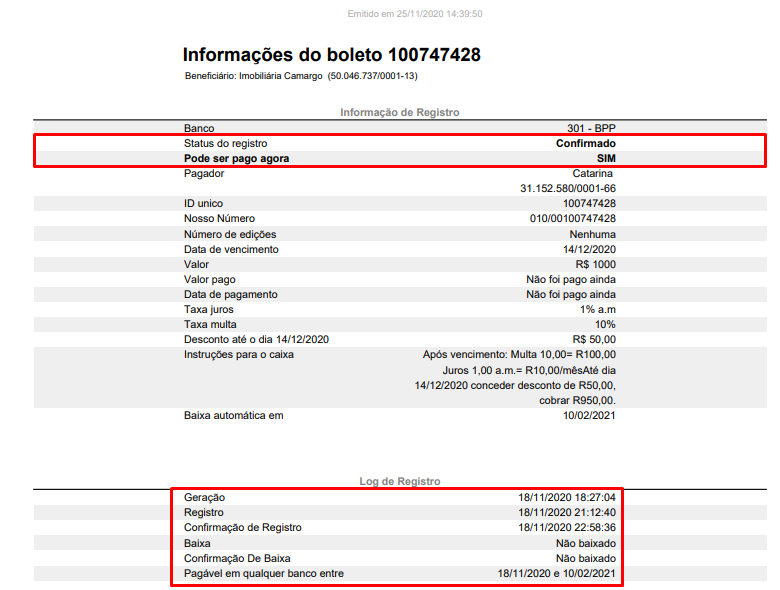Select 'Não baixado' in Confirmação De Baixa row

[x=586, y=558]
